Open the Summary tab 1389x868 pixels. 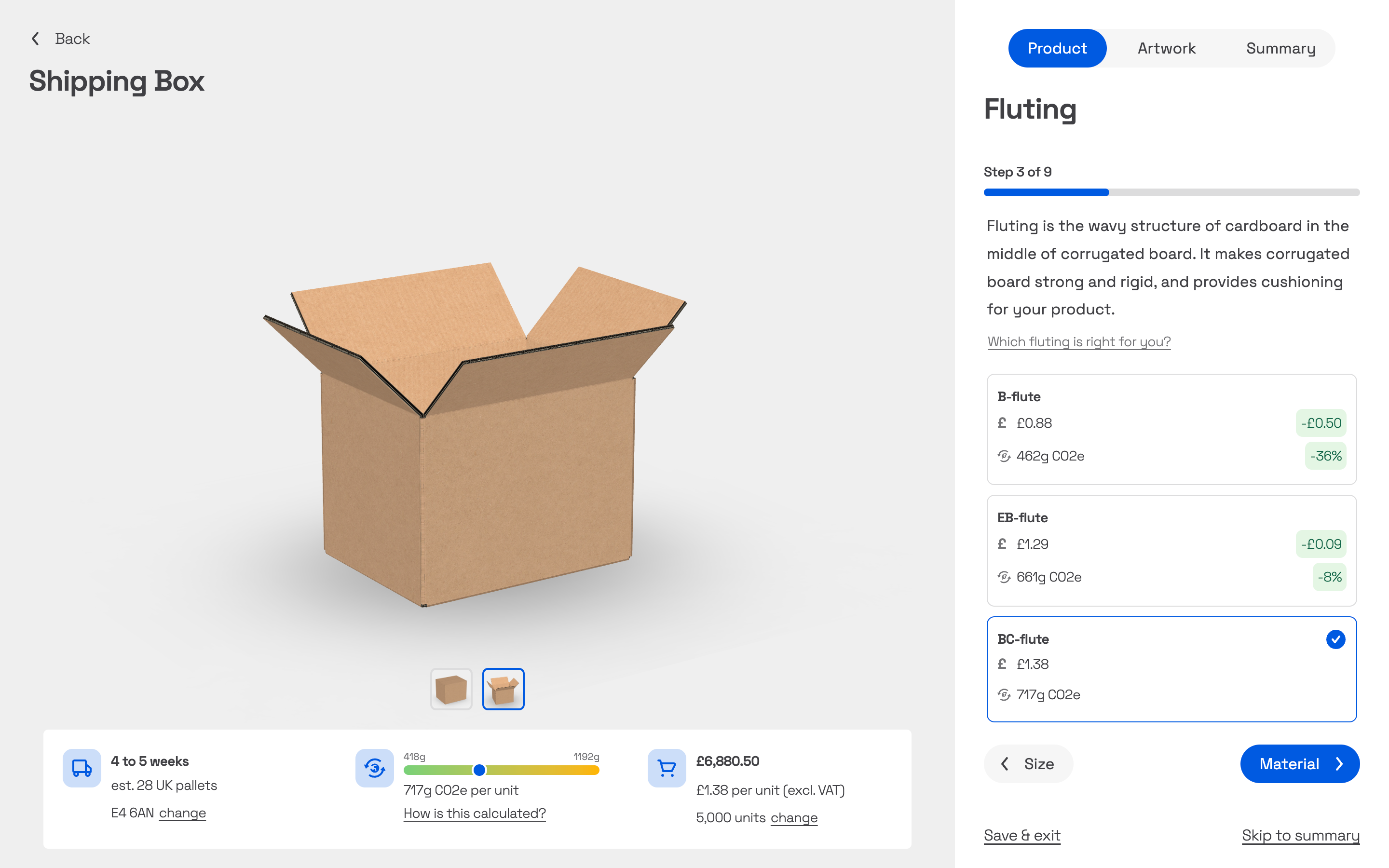click(1280, 48)
